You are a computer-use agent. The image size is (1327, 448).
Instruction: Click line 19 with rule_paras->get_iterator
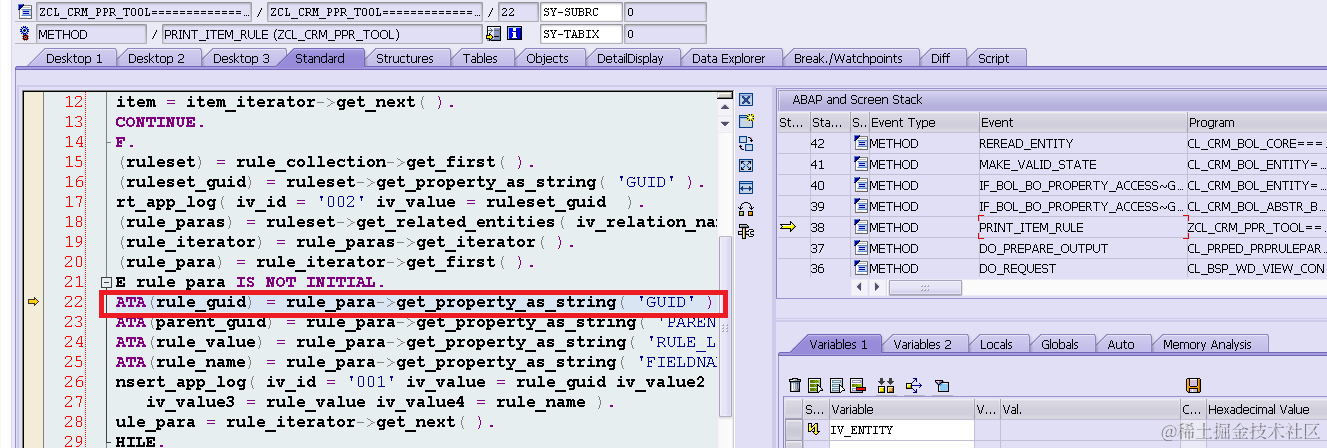346,242
